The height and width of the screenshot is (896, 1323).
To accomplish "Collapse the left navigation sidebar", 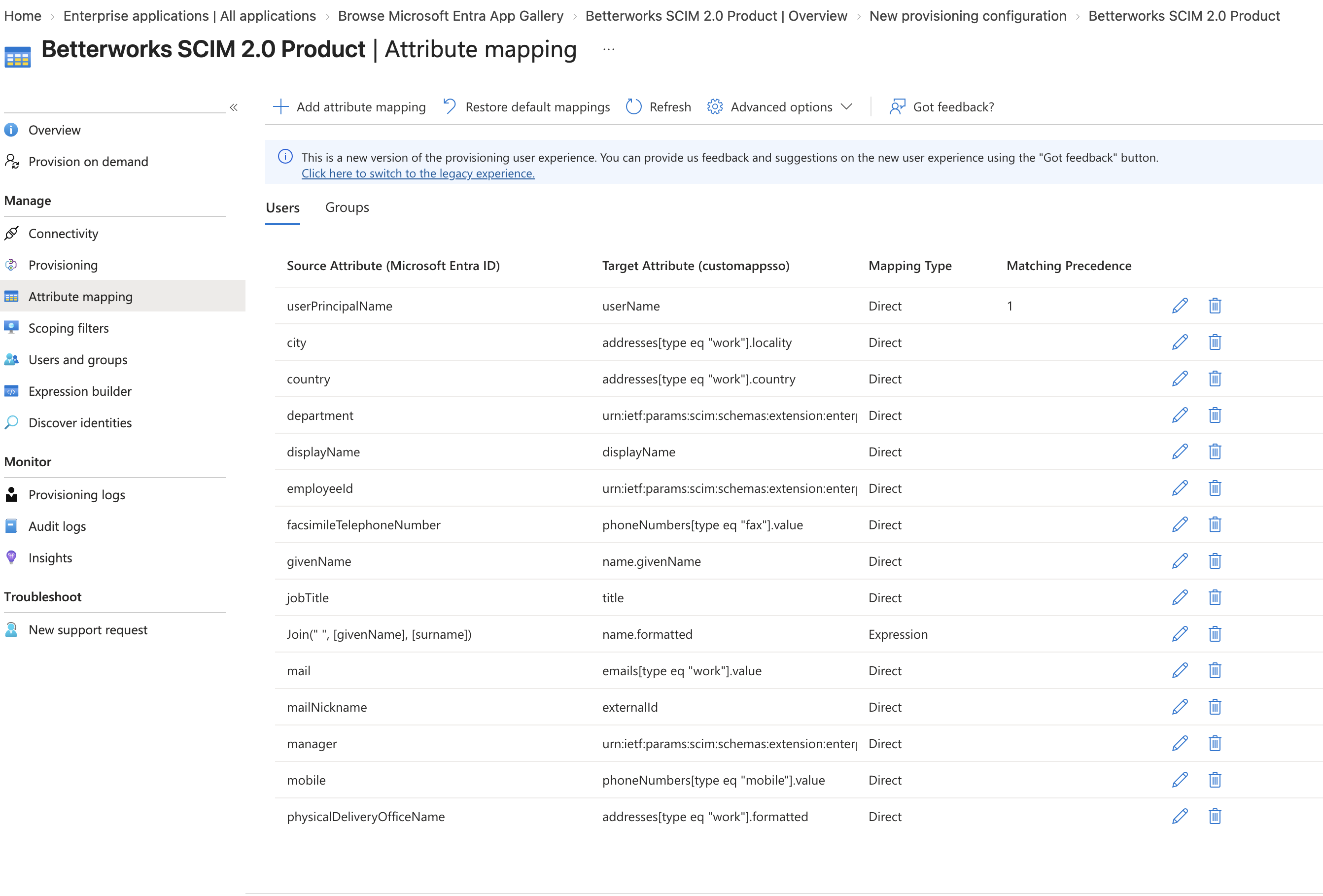I will tap(234, 107).
